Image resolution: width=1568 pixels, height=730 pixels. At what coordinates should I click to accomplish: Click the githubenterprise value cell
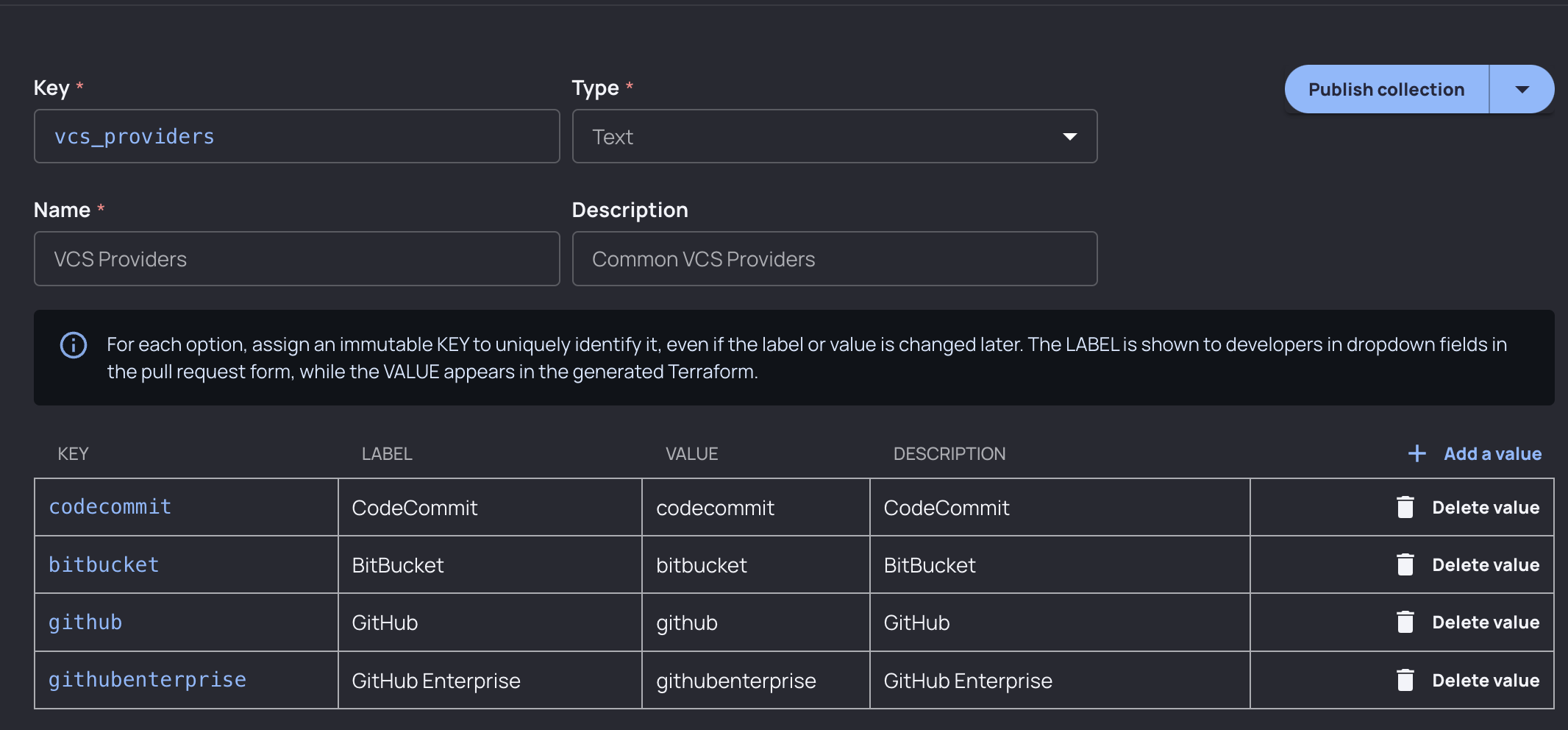(756, 680)
